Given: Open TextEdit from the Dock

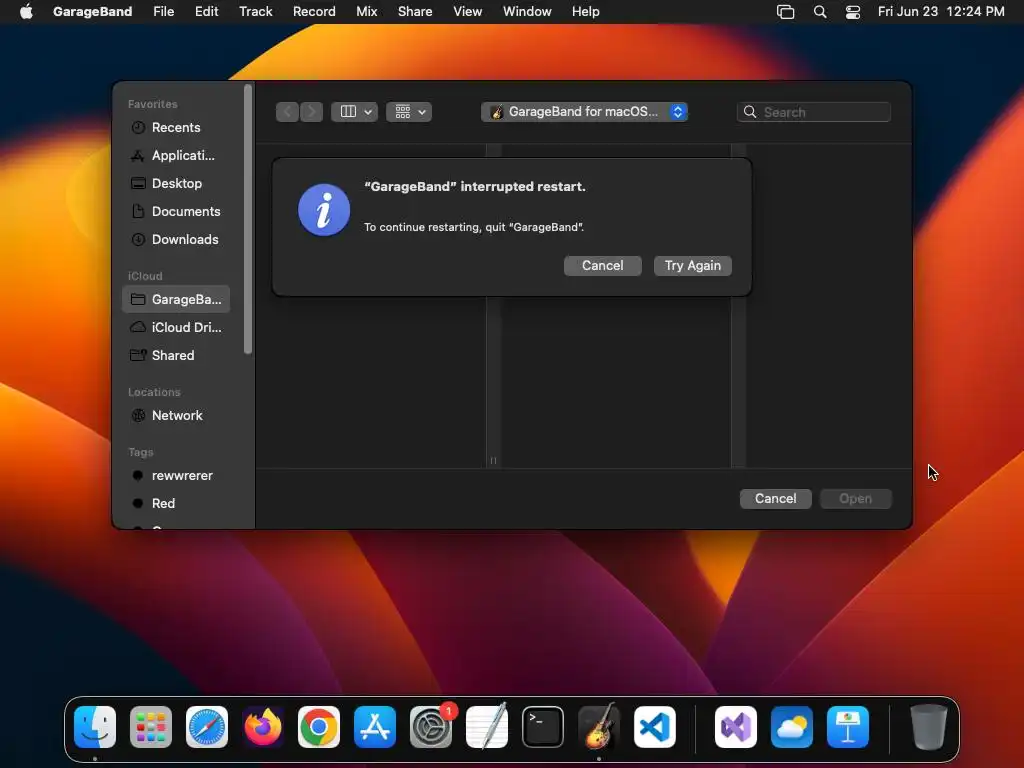Looking at the screenshot, I should click(x=487, y=726).
